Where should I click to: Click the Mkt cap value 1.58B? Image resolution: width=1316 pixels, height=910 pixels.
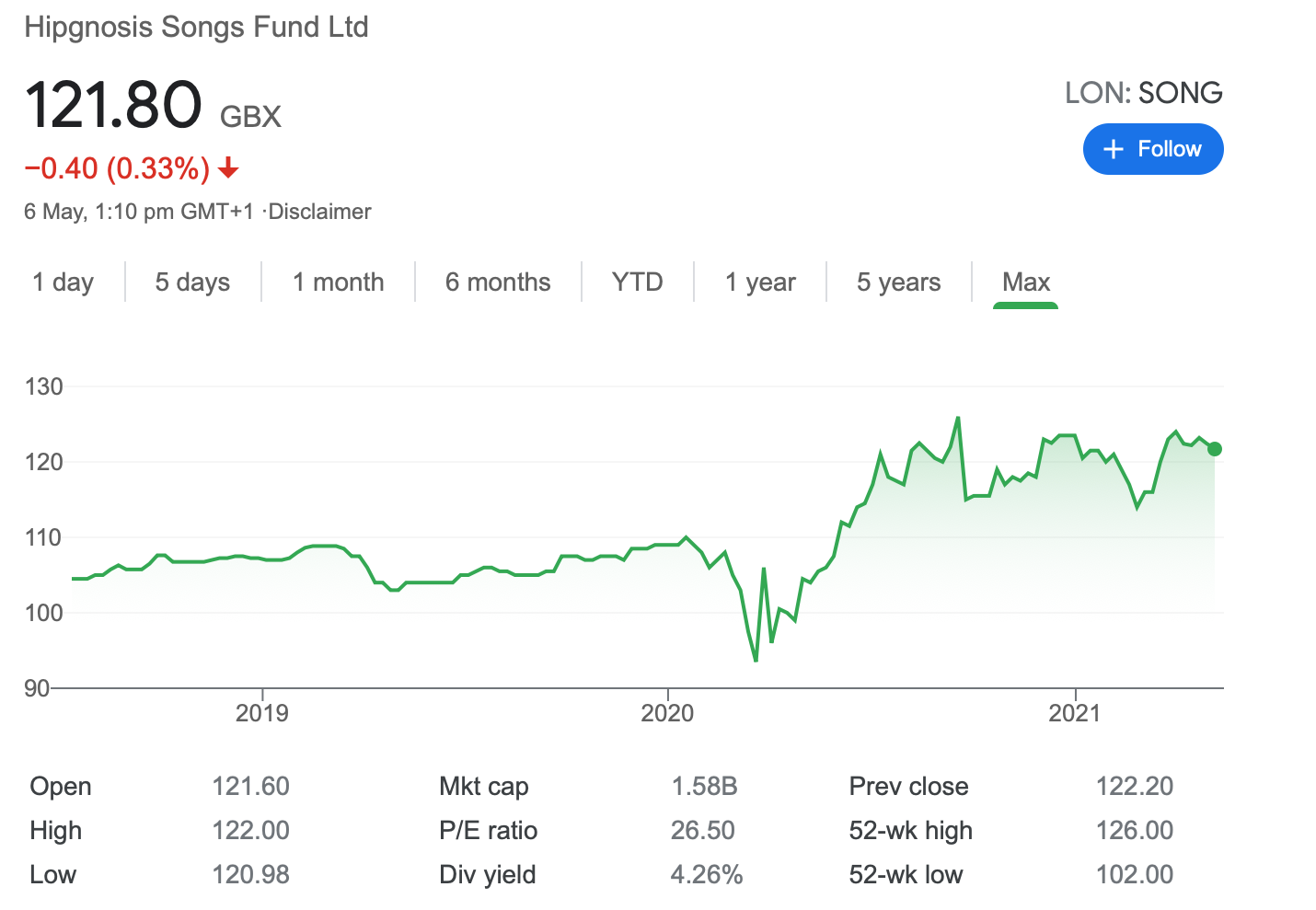[x=704, y=786]
